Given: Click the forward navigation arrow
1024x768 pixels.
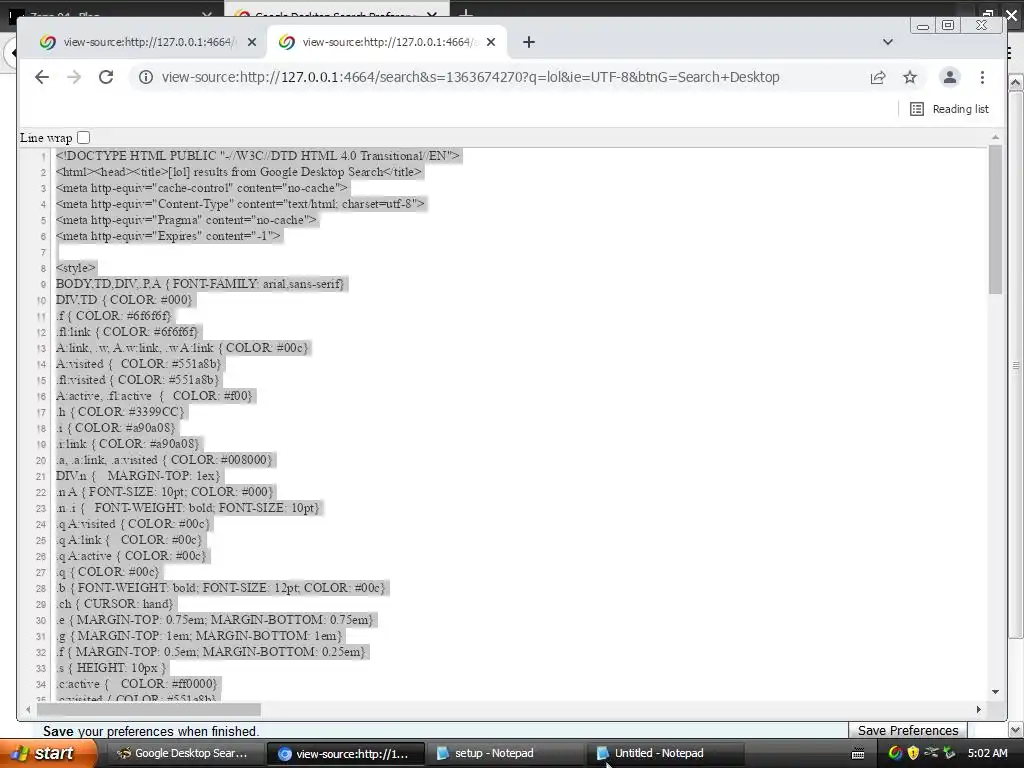Looking at the screenshot, I should click(x=74, y=77).
